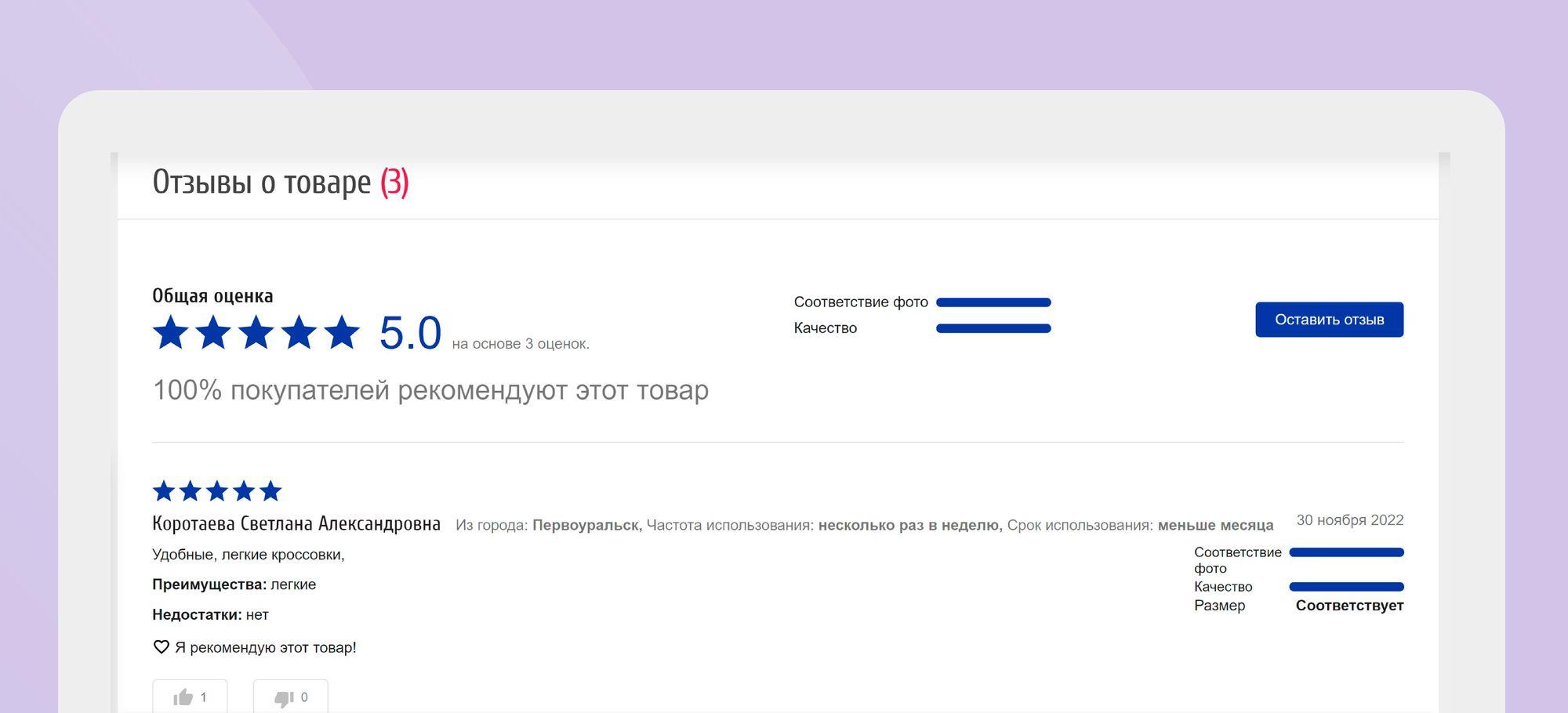Click the red review count (3)
This screenshot has height=713, width=1568.
(x=394, y=183)
